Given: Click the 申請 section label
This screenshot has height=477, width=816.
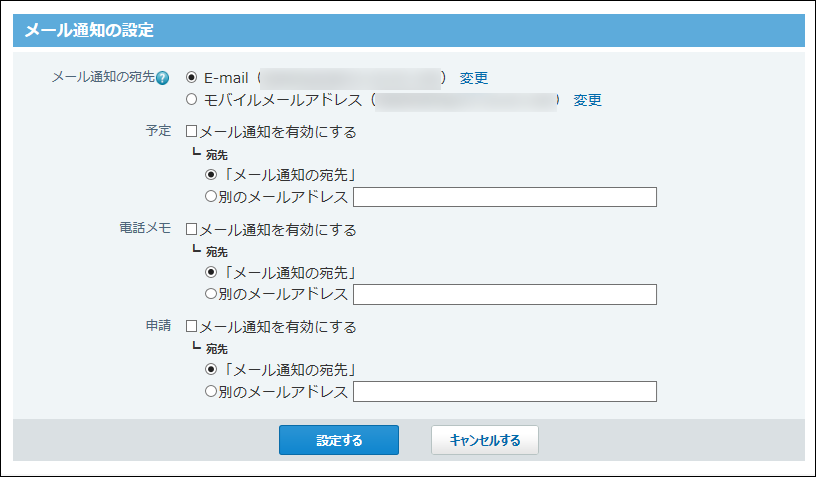Looking at the screenshot, I should pyautogui.click(x=158, y=326).
